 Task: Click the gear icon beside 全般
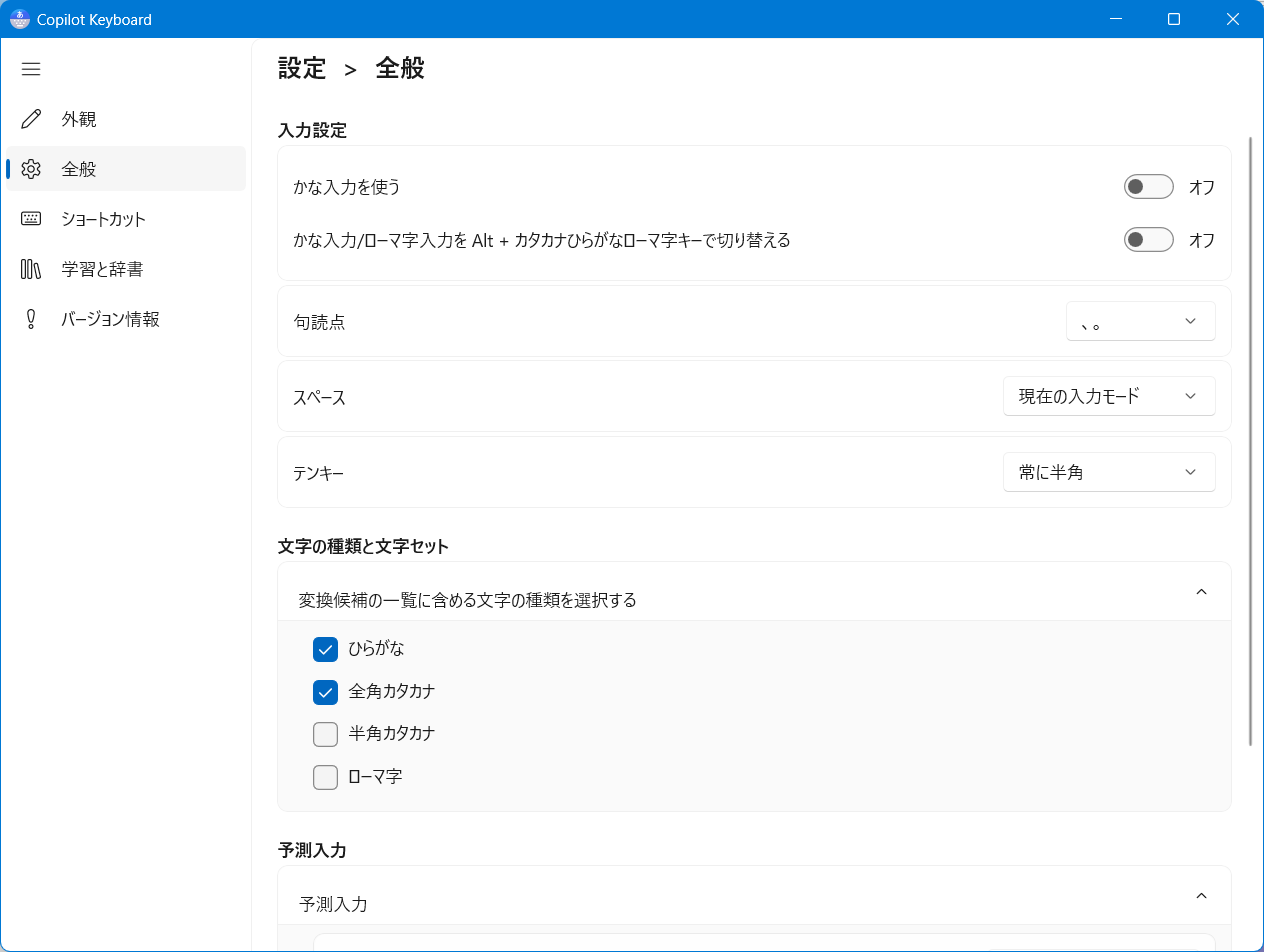click(31, 169)
